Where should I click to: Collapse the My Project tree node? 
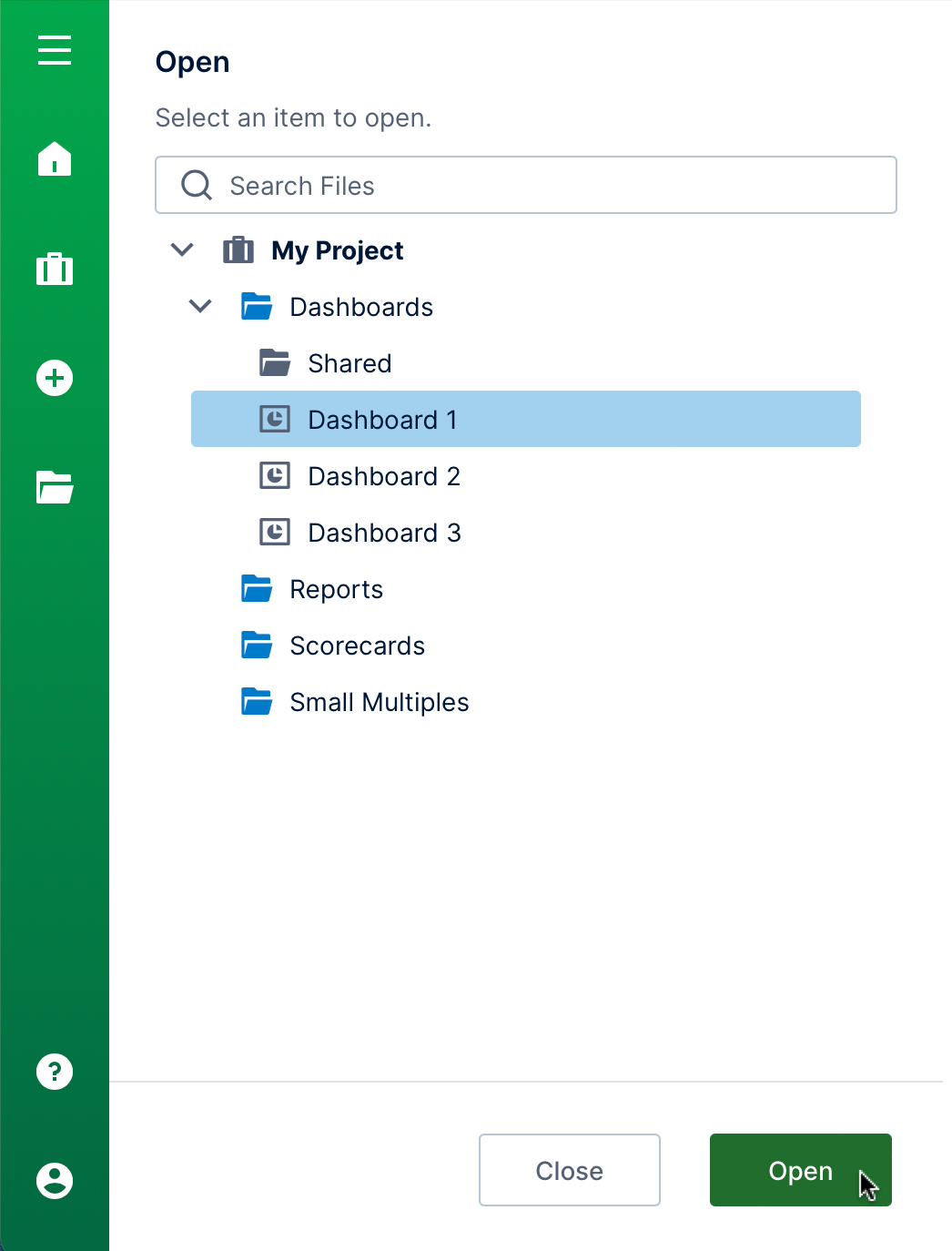point(182,249)
